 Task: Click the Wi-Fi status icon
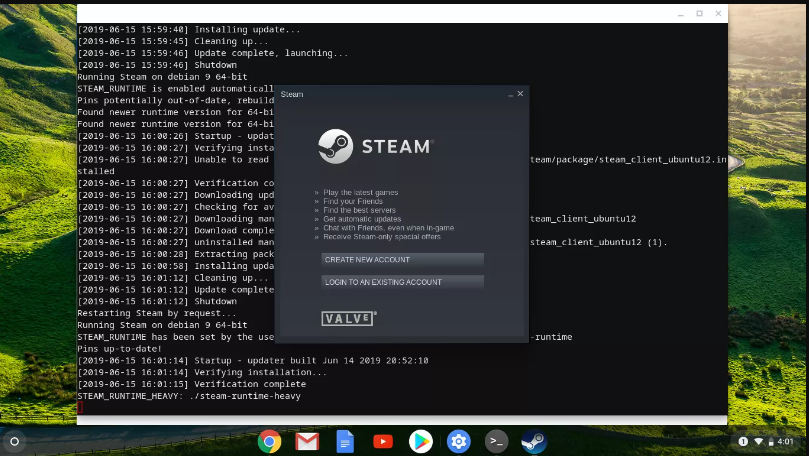758,442
